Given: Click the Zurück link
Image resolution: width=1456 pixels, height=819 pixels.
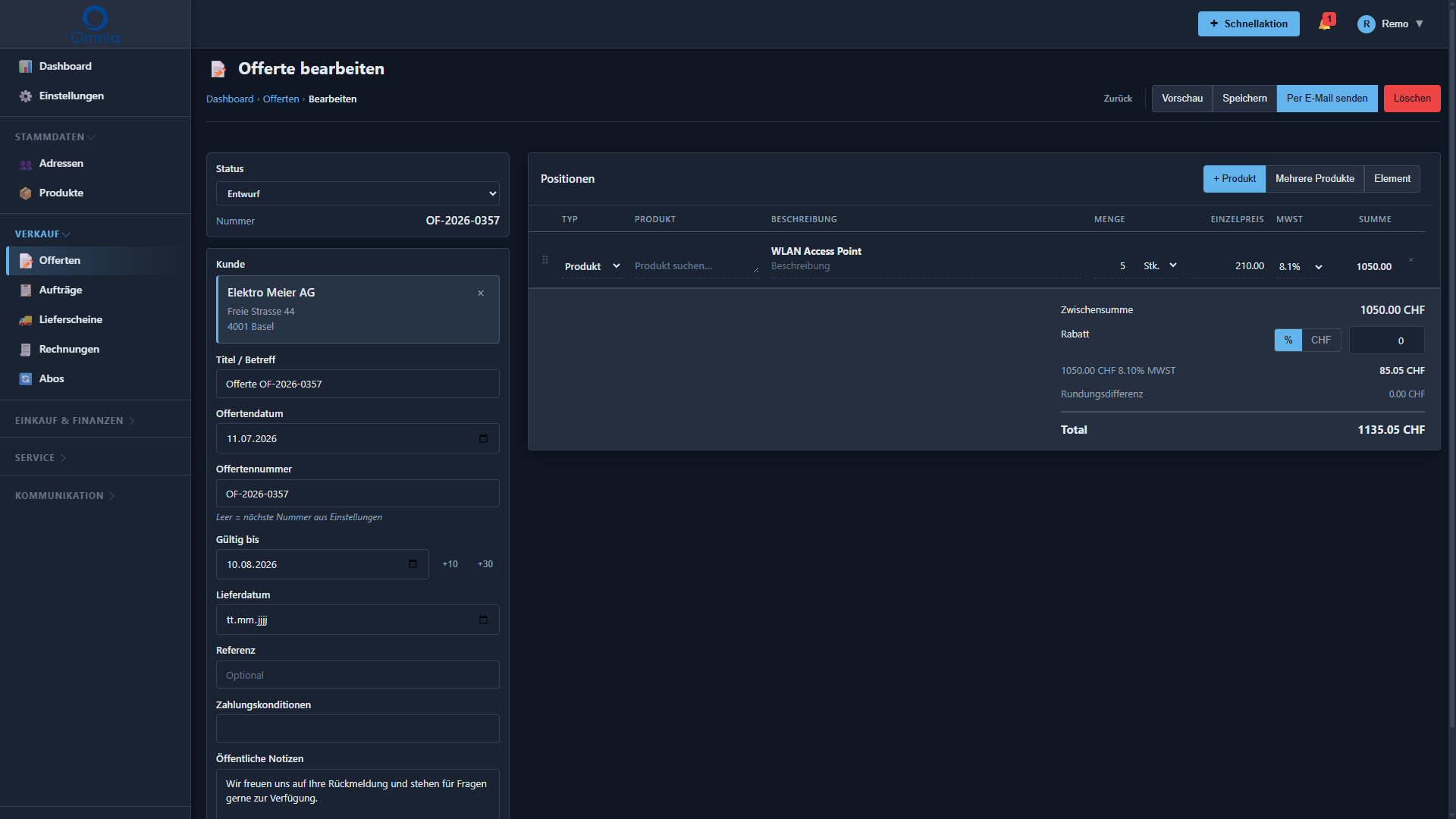Looking at the screenshot, I should pyautogui.click(x=1118, y=99).
